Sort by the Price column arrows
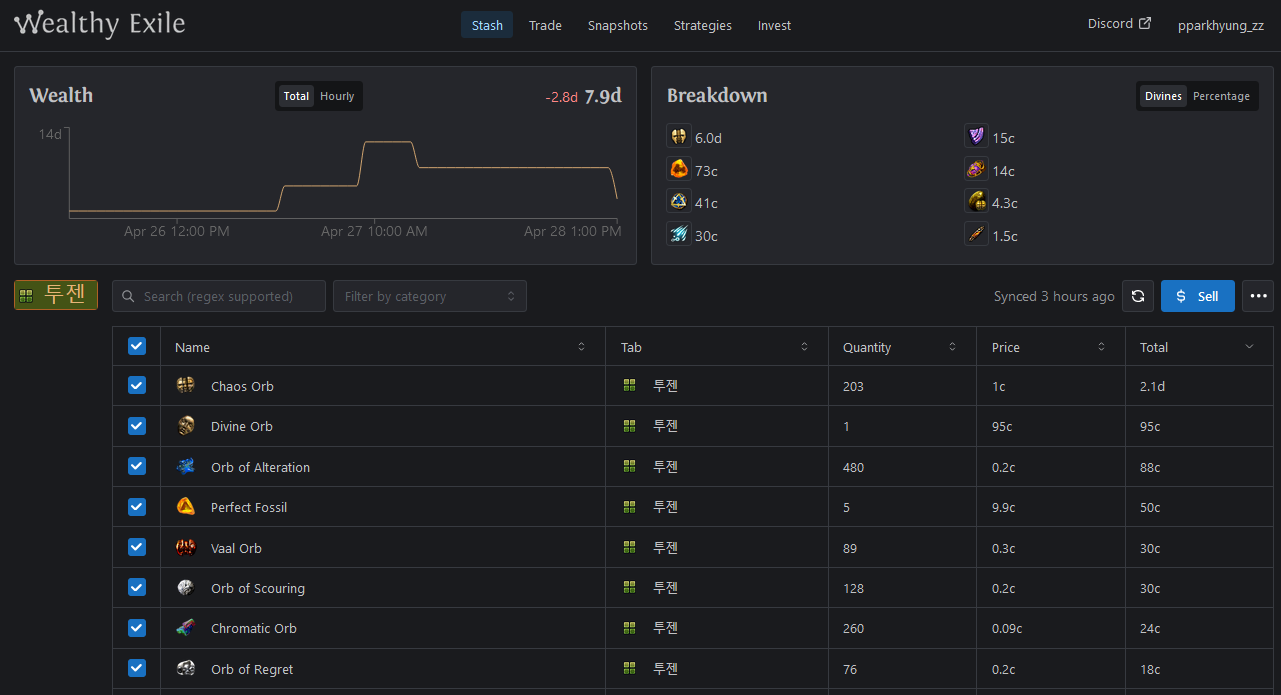 tap(1101, 347)
